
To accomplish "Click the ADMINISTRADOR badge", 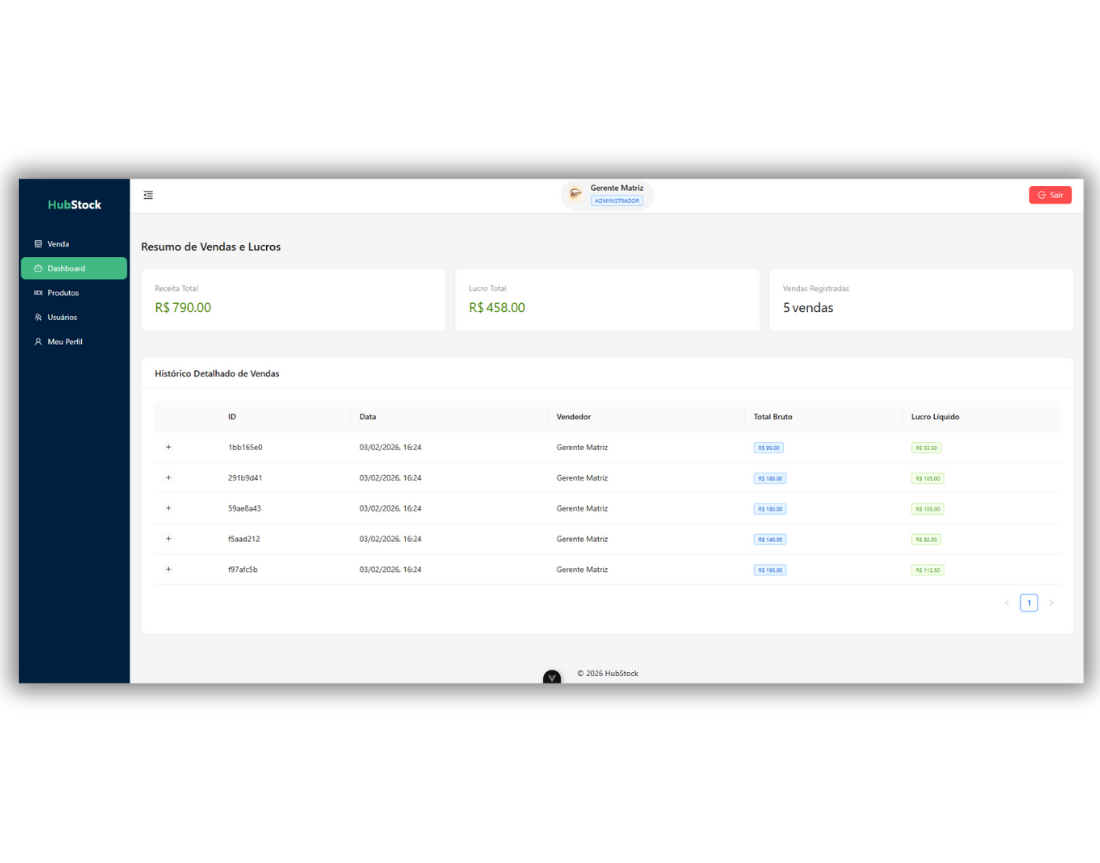I will pyautogui.click(x=618, y=200).
